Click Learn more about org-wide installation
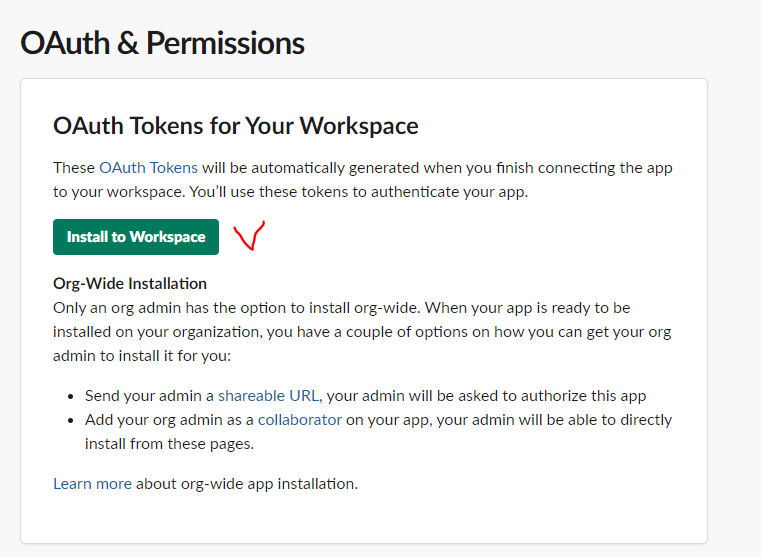The image size is (761, 557). [92, 484]
